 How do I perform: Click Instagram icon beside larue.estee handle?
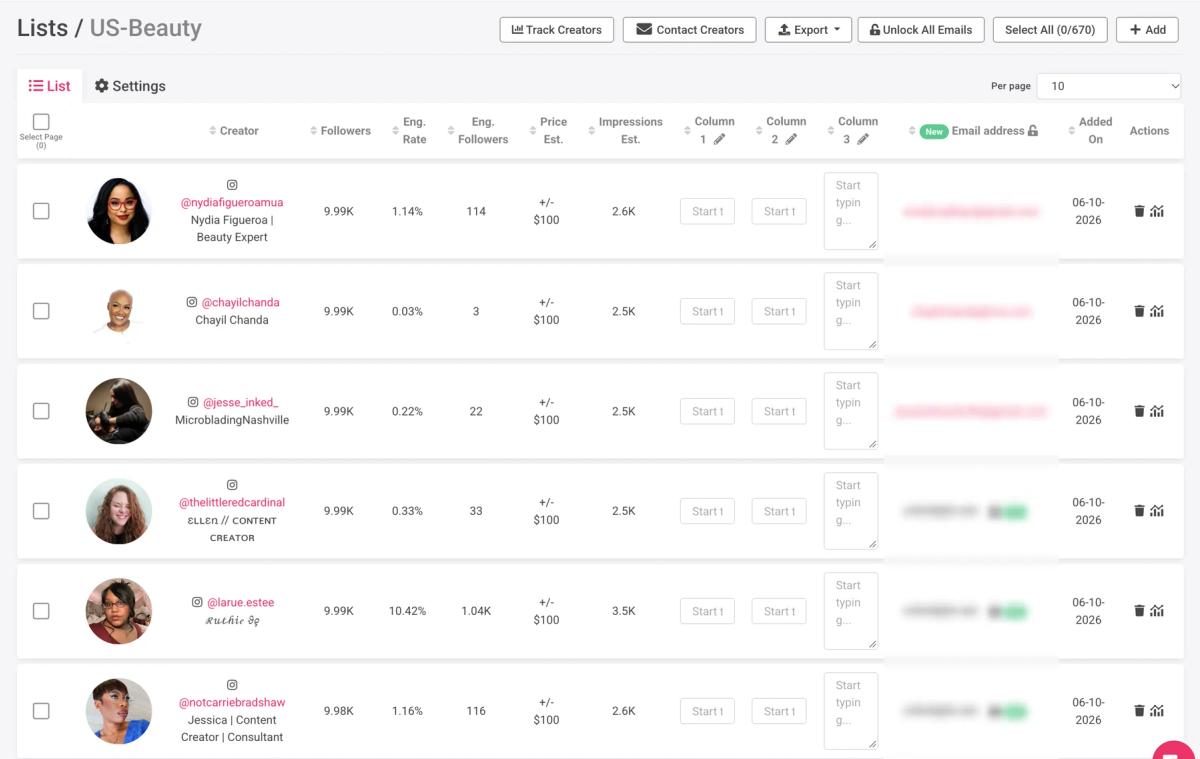click(x=197, y=602)
